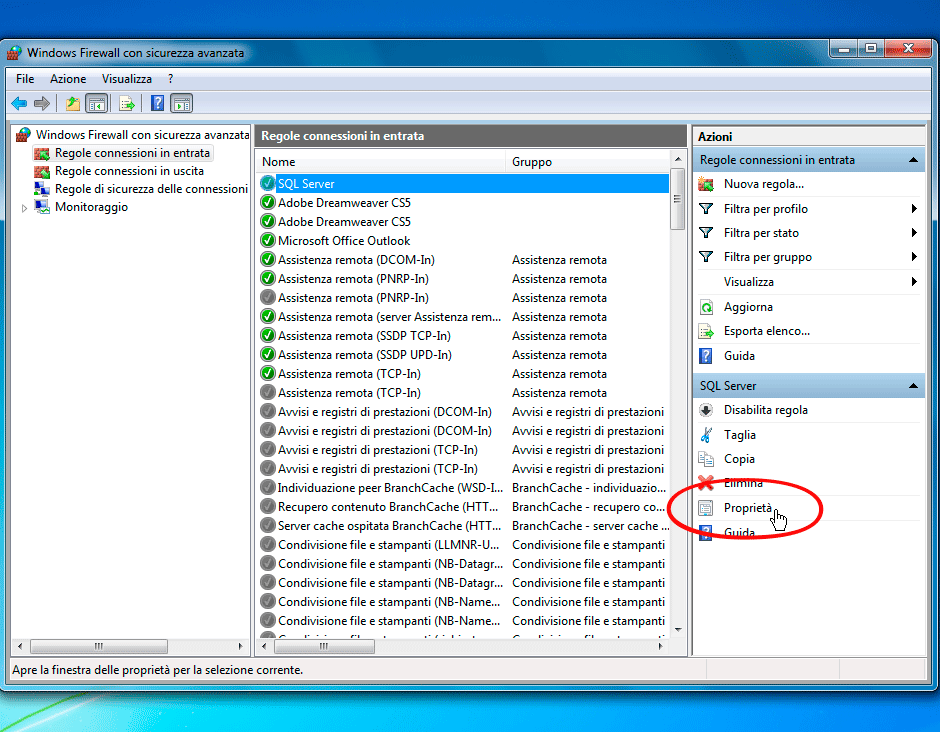Click the tree pane scroll right arrow
This screenshot has height=732, width=940.
click(x=240, y=646)
